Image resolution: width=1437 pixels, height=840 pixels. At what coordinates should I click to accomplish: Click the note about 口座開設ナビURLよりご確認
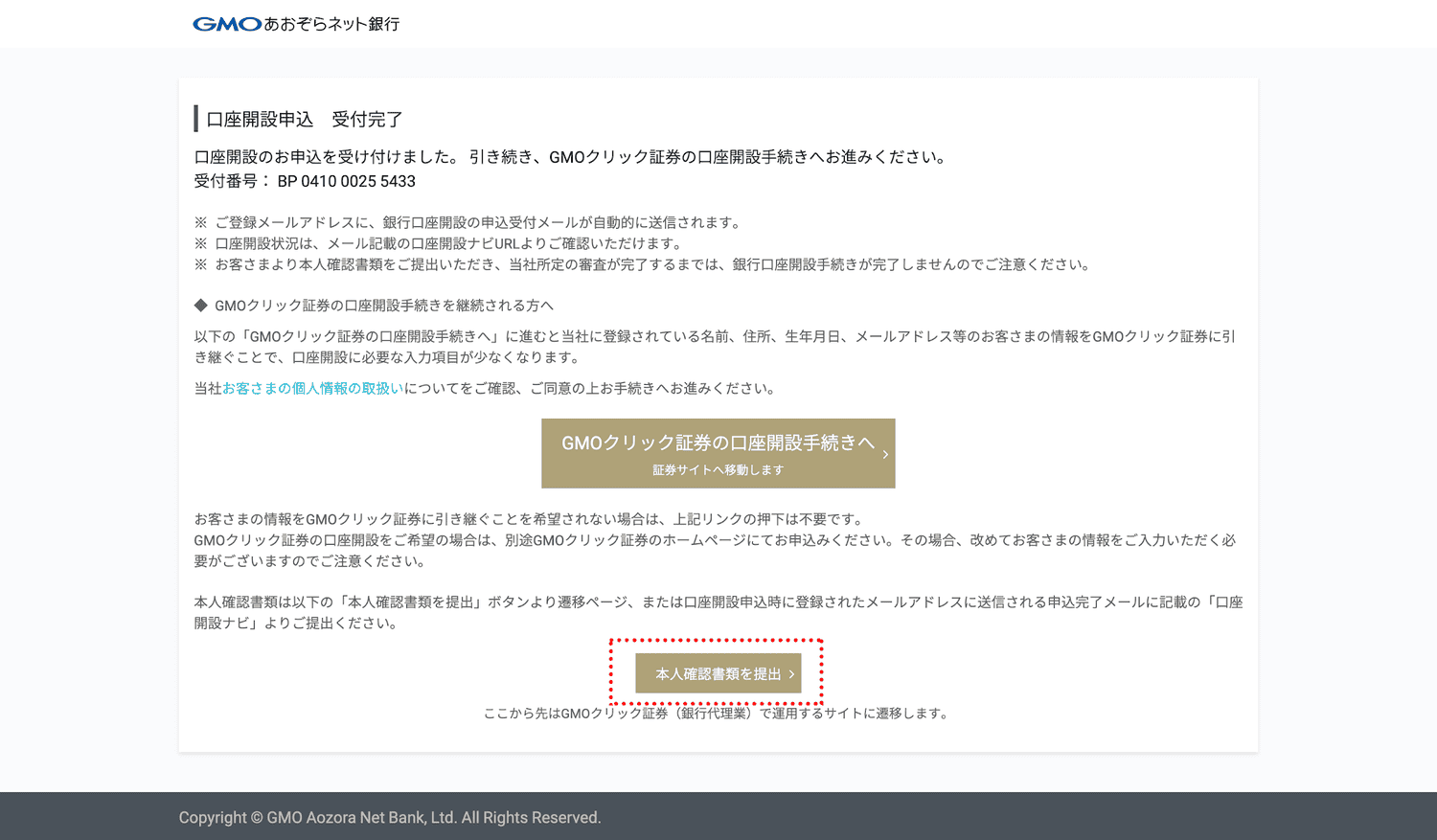[440, 243]
